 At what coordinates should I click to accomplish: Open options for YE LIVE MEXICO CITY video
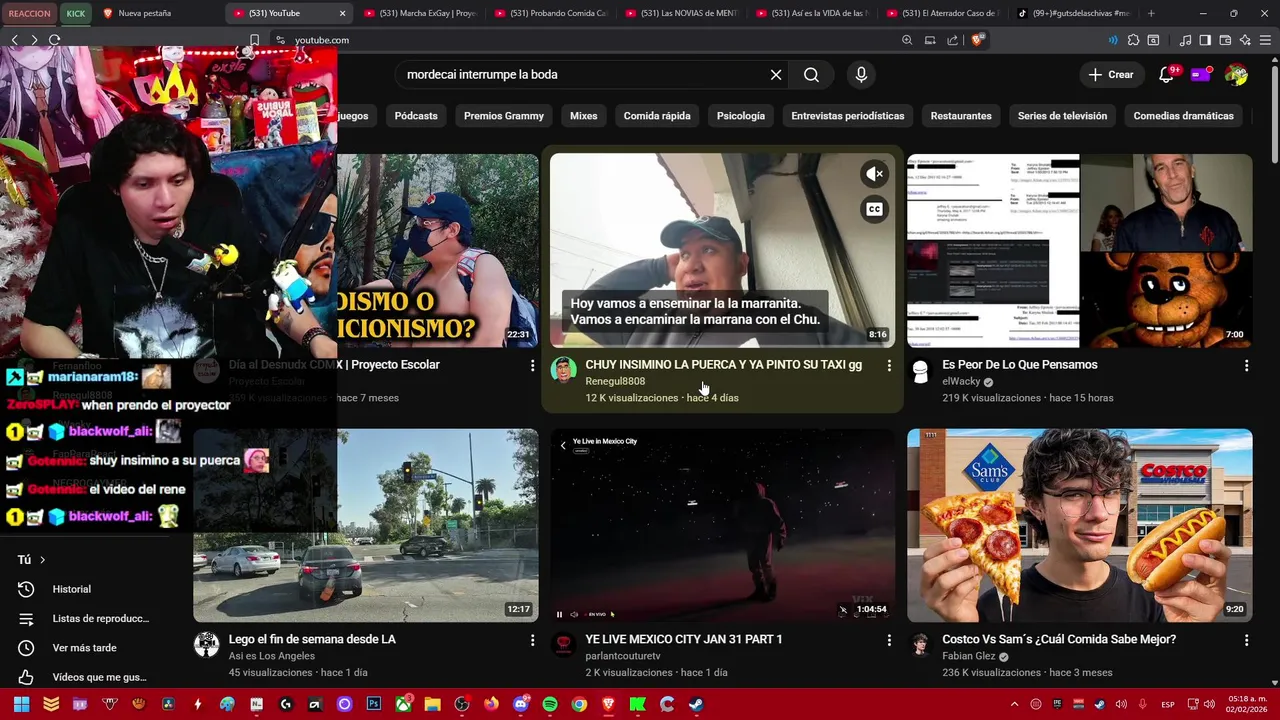(889, 640)
